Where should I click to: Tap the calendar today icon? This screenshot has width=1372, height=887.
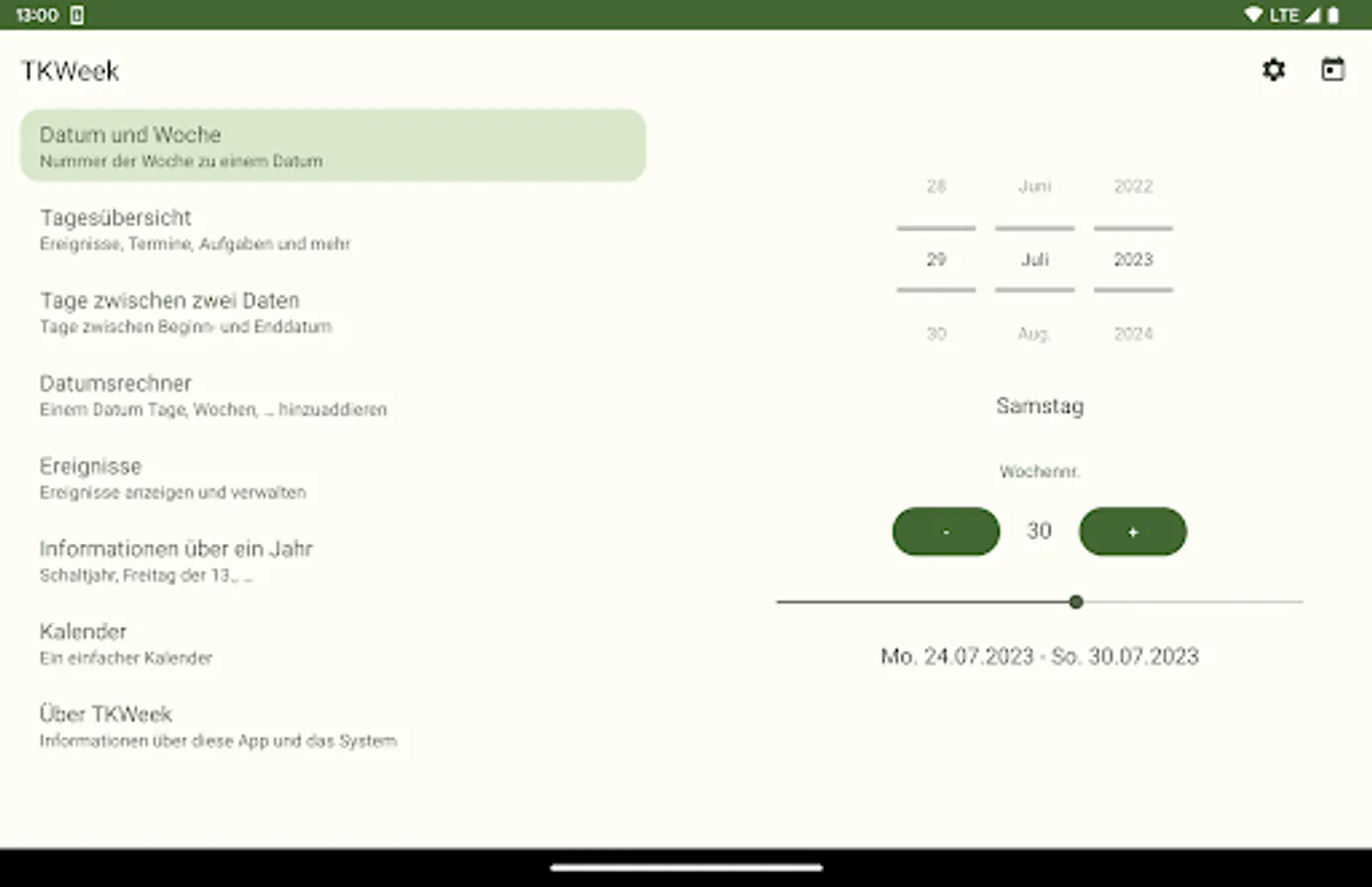pyautogui.click(x=1333, y=70)
